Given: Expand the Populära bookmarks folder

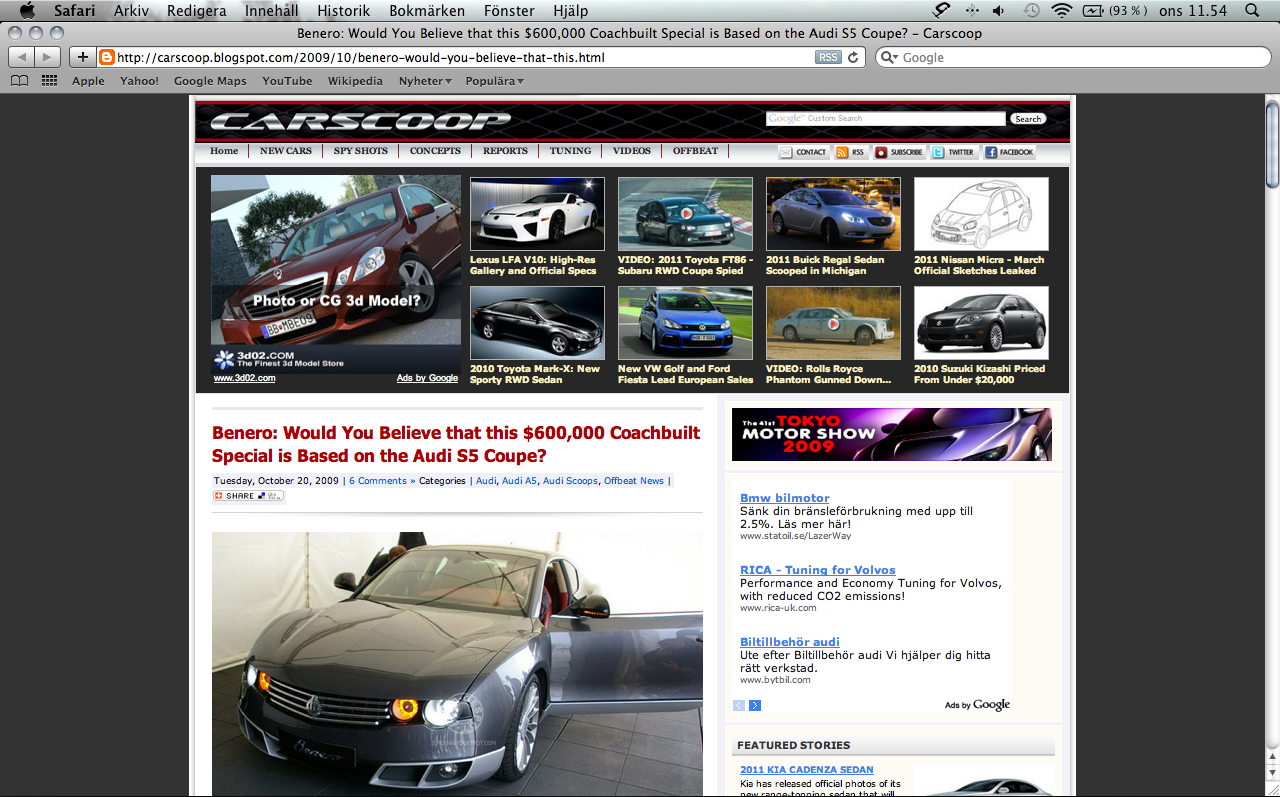Looking at the screenshot, I should 494,81.
